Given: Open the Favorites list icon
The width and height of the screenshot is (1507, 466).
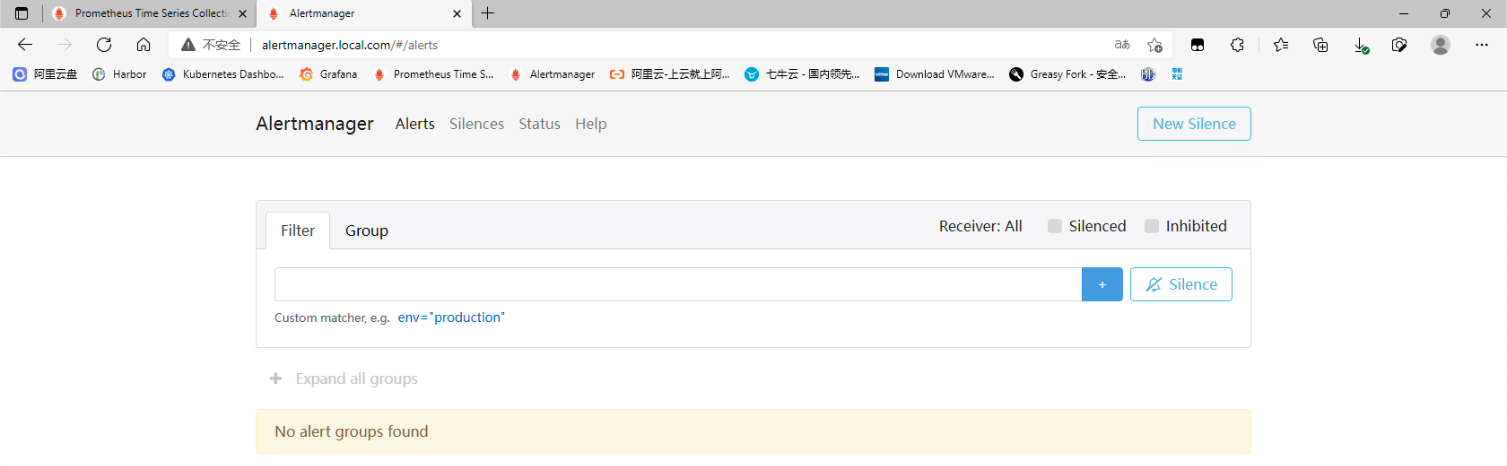Looking at the screenshot, I should (1281, 45).
